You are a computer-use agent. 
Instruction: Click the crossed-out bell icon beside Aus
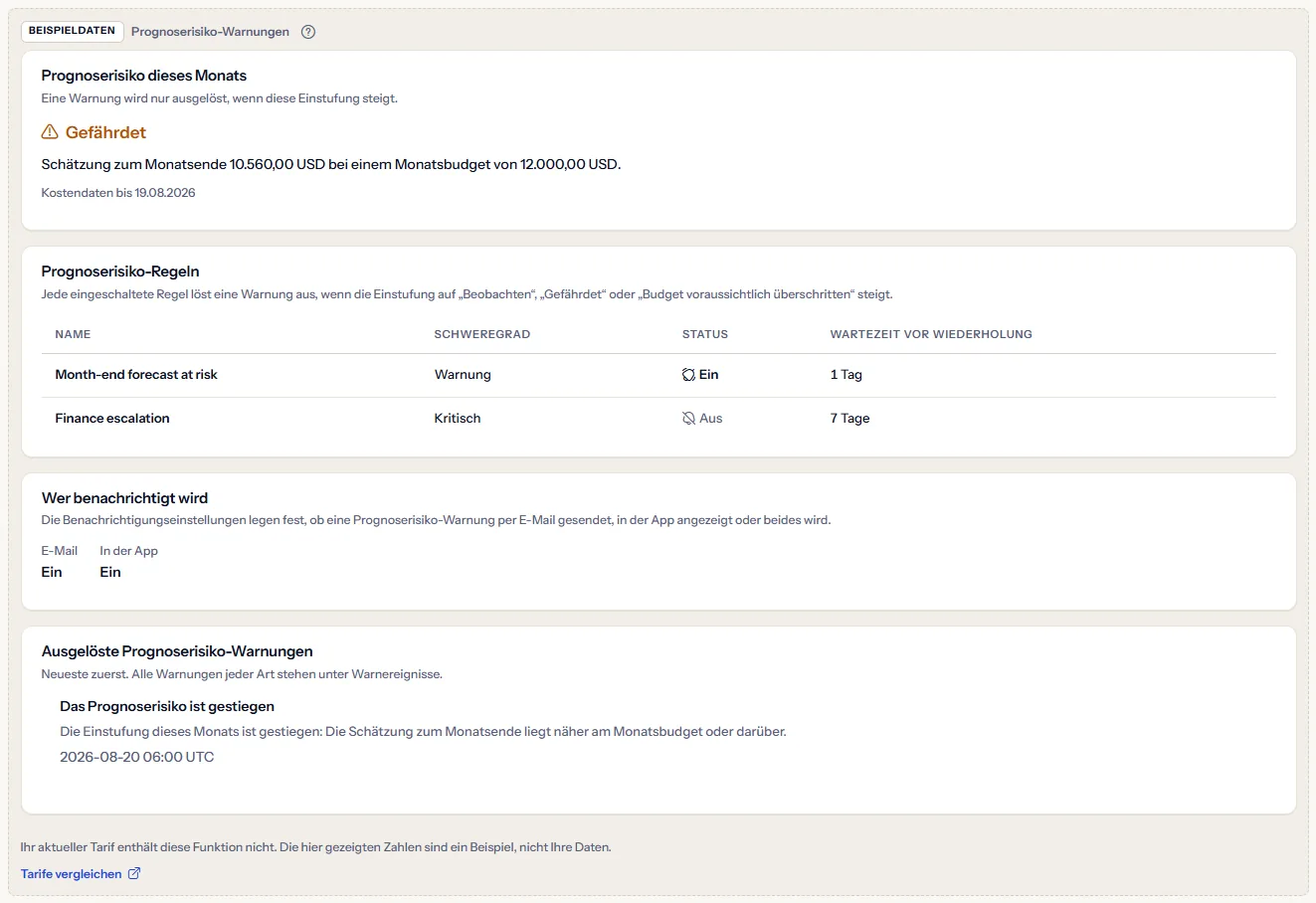click(x=688, y=419)
